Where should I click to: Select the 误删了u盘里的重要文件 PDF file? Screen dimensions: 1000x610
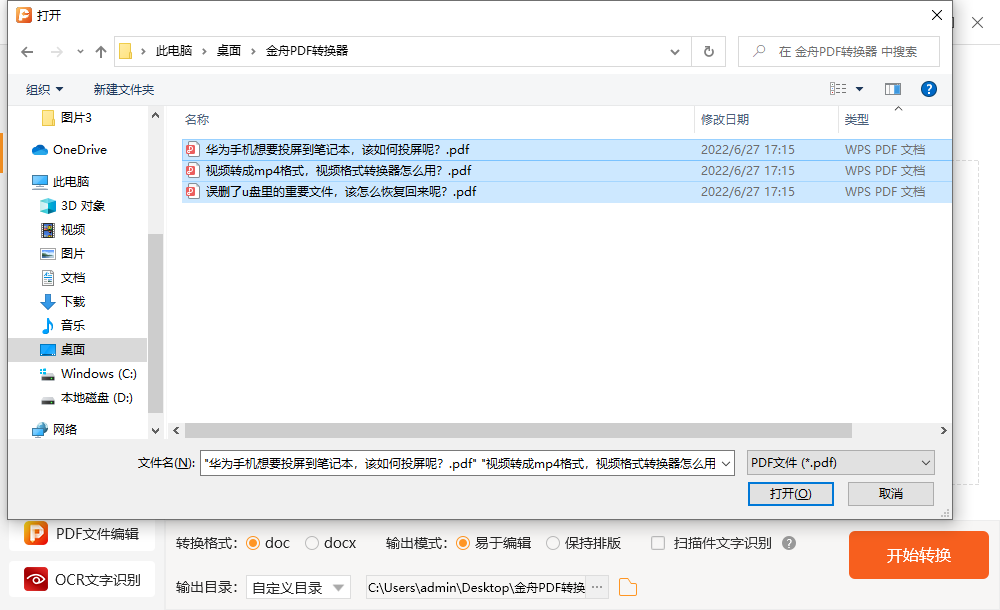[566, 191]
